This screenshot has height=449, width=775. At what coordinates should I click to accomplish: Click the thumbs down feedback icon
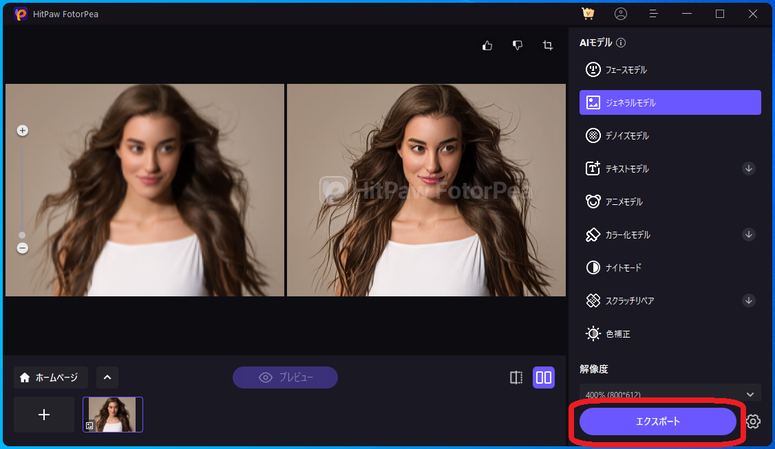tap(517, 46)
